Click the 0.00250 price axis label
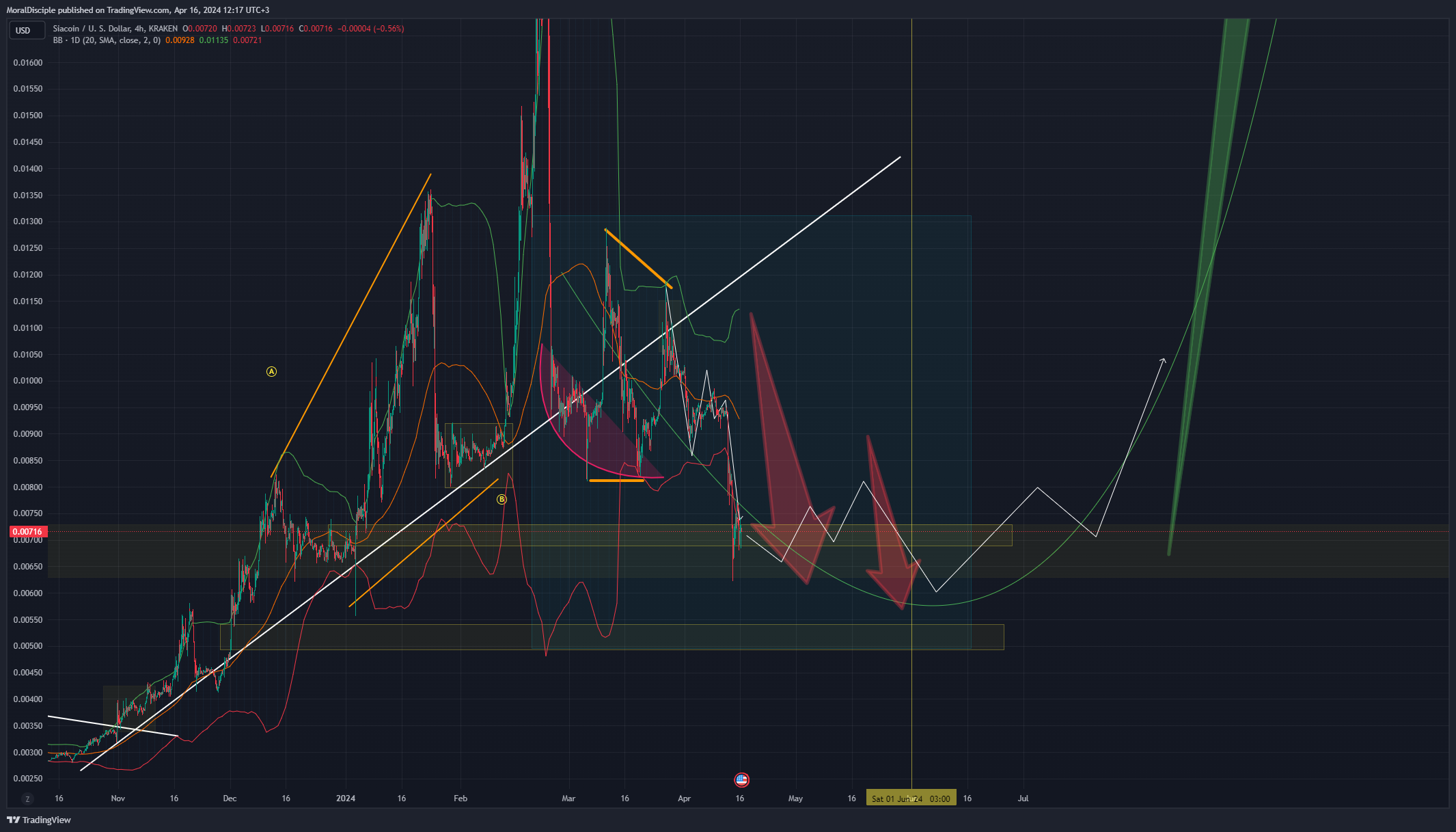This screenshot has height=832, width=1456. [28, 779]
